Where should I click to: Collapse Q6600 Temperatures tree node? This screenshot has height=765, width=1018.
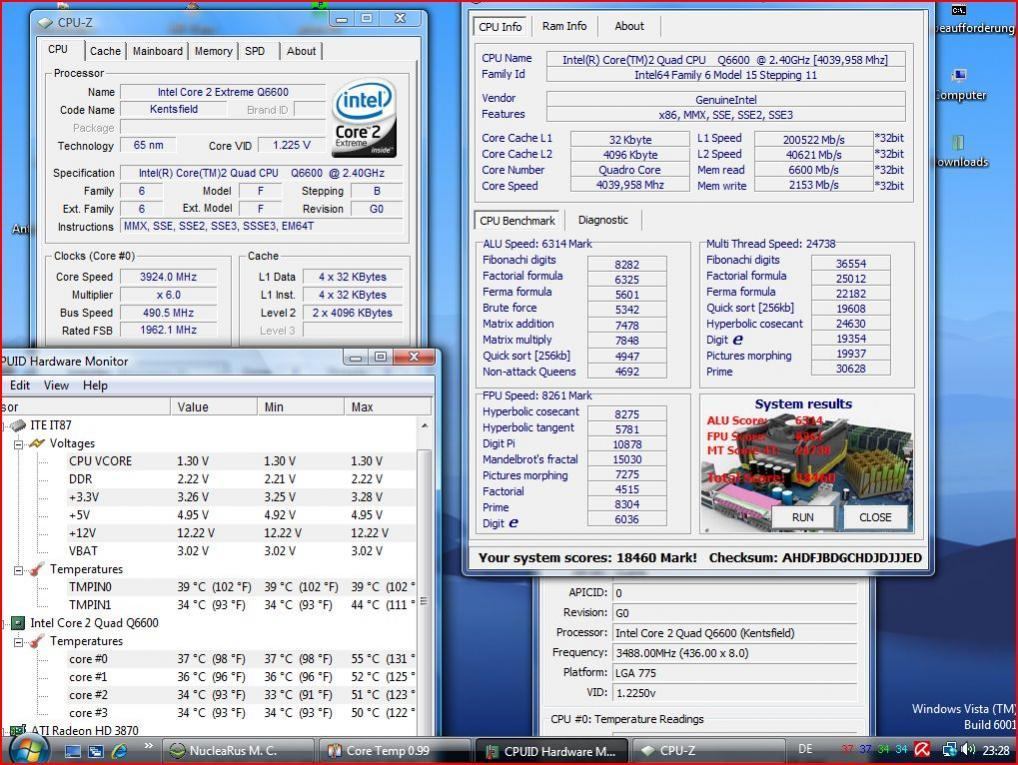click(19, 642)
